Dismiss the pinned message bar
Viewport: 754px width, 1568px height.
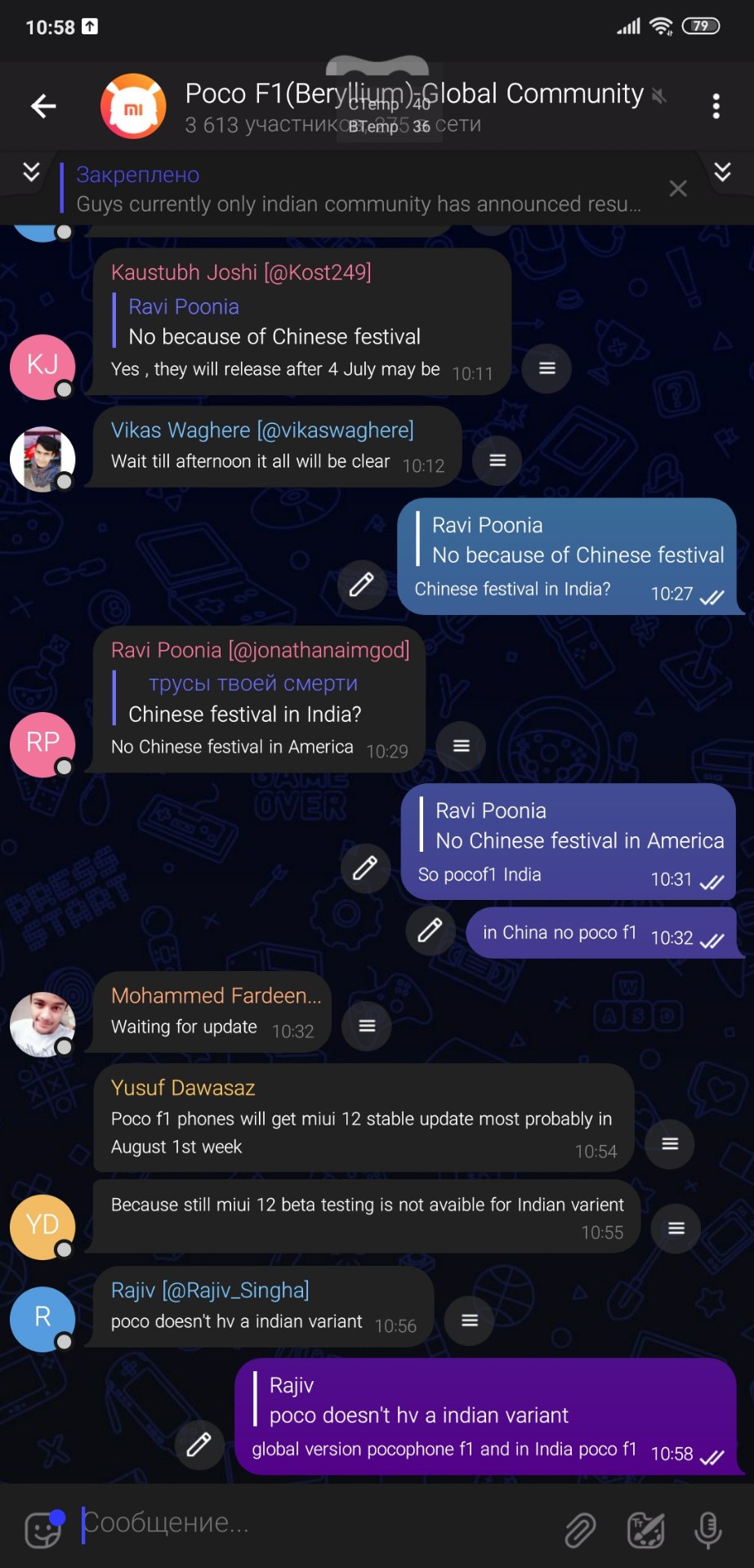tap(678, 189)
